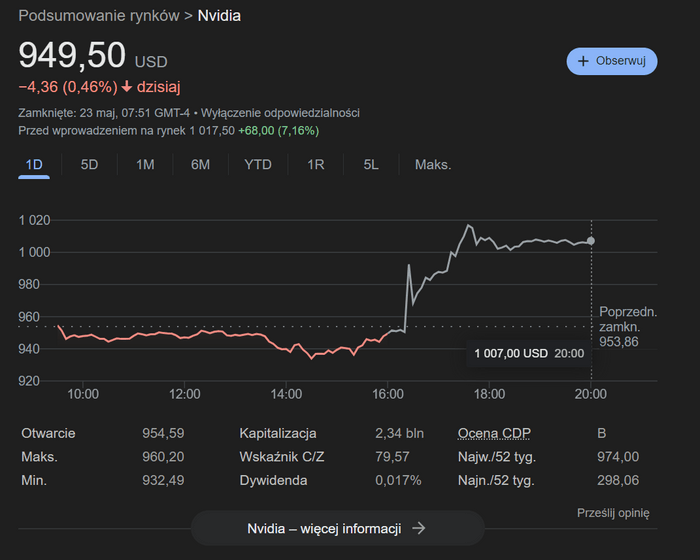Select the 1D time range tab

34,165
